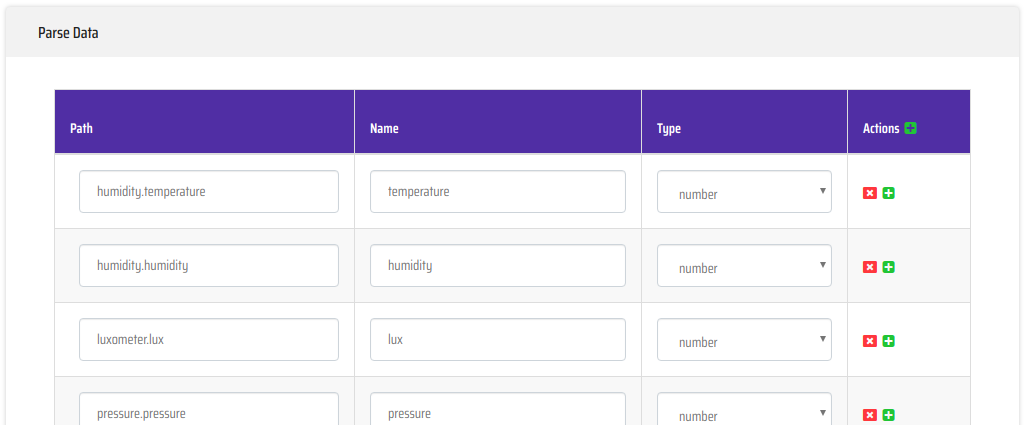This screenshot has height=425, width=1028.
Task: Click the Parse Data panel header
Action: [x=513, y=32]
